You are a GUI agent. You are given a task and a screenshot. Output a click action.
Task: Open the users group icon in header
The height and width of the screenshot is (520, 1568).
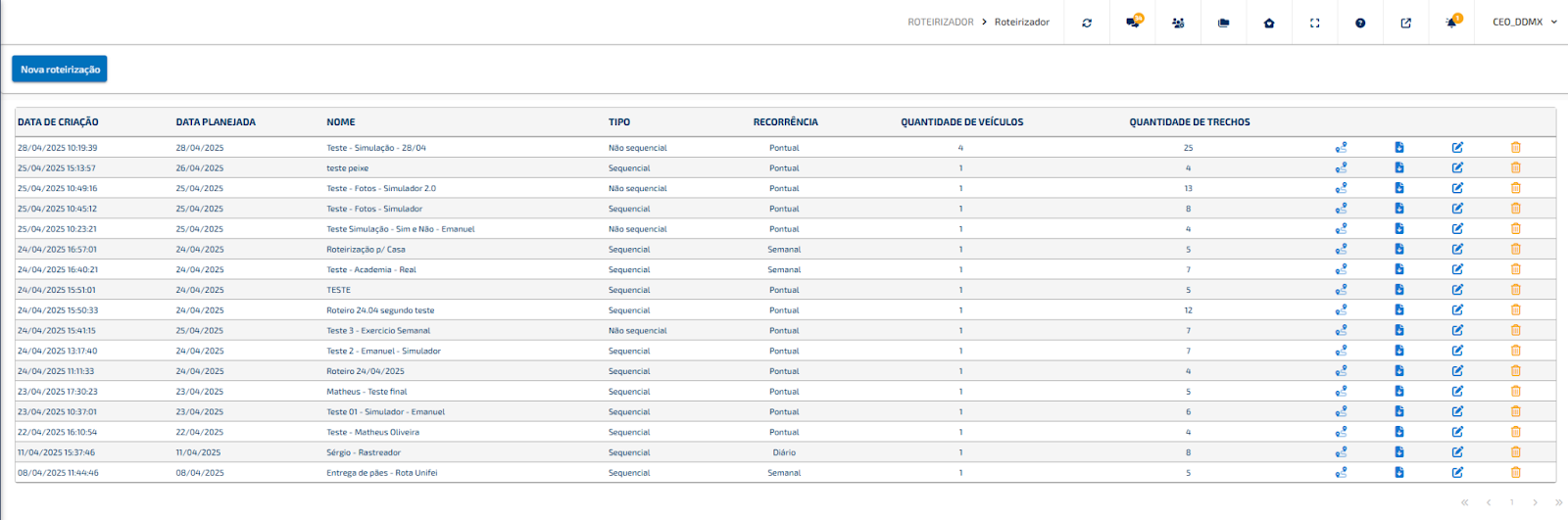1178,23
